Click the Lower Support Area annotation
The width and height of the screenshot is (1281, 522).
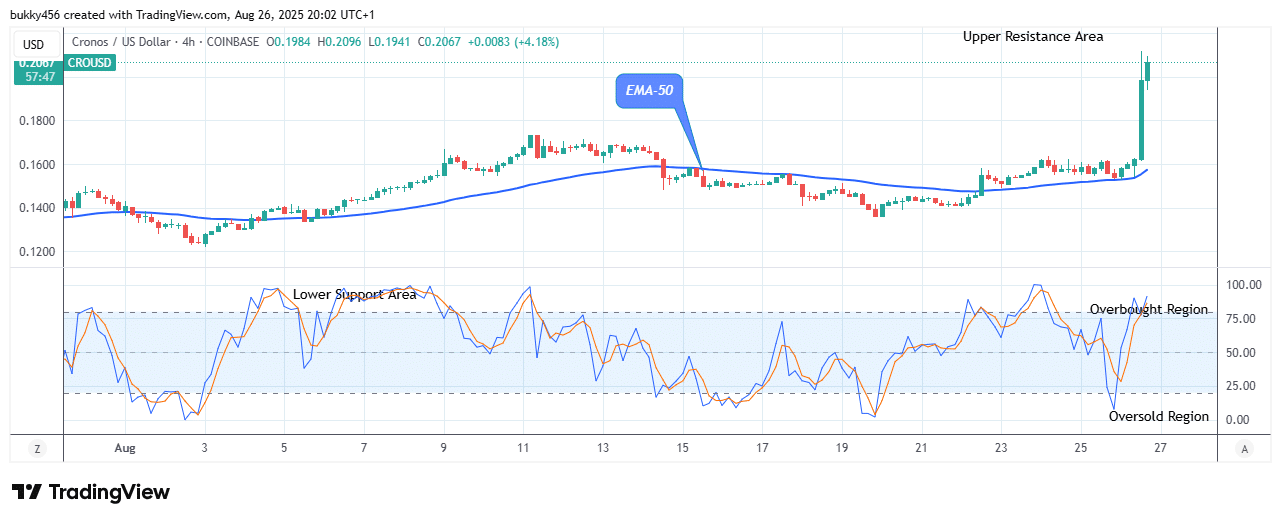(354, 294)
